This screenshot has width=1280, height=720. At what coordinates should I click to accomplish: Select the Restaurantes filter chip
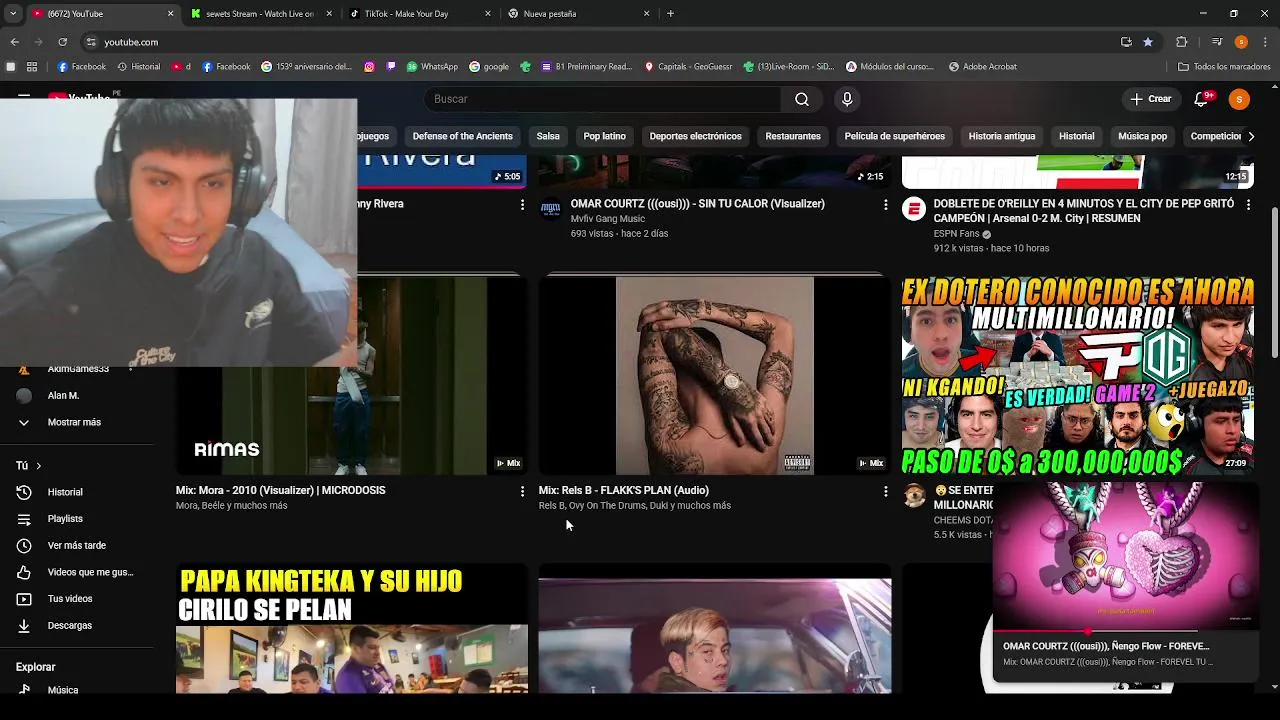point(793,136)
